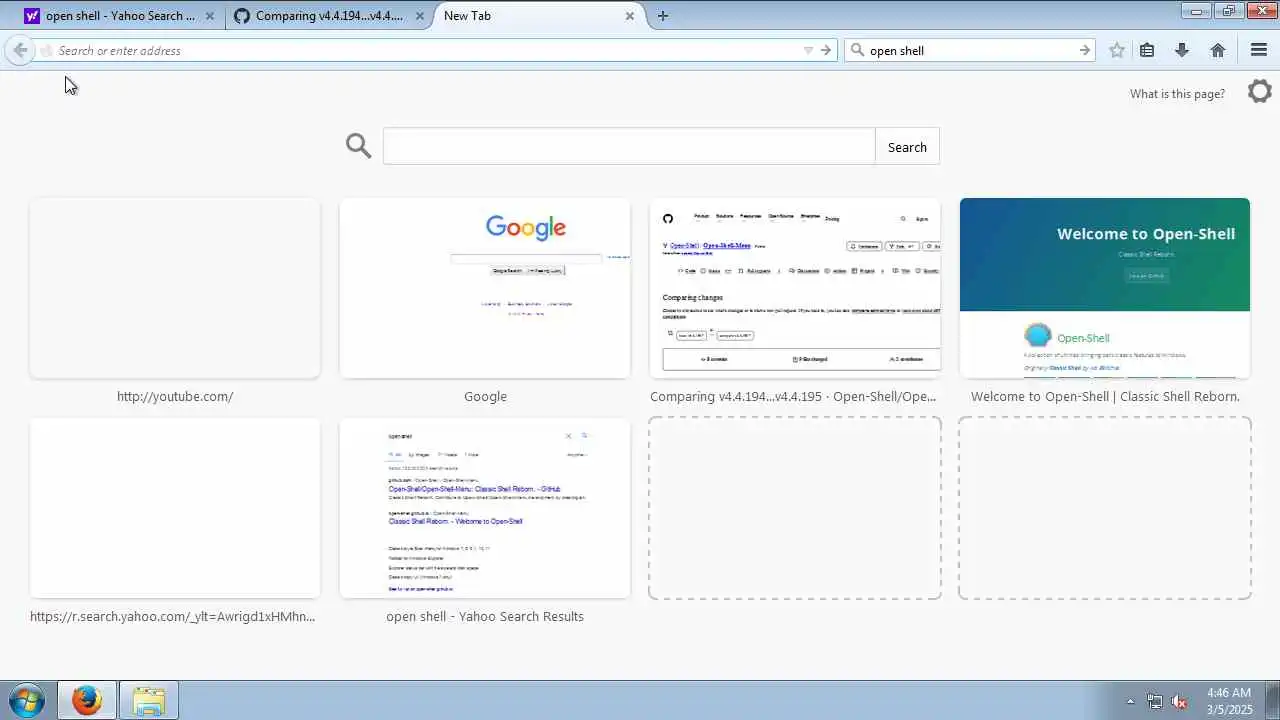This screenshot has width=1280, height=720.
Task: Click the Go arrow in address bar
Action: [x=826, y=50]
